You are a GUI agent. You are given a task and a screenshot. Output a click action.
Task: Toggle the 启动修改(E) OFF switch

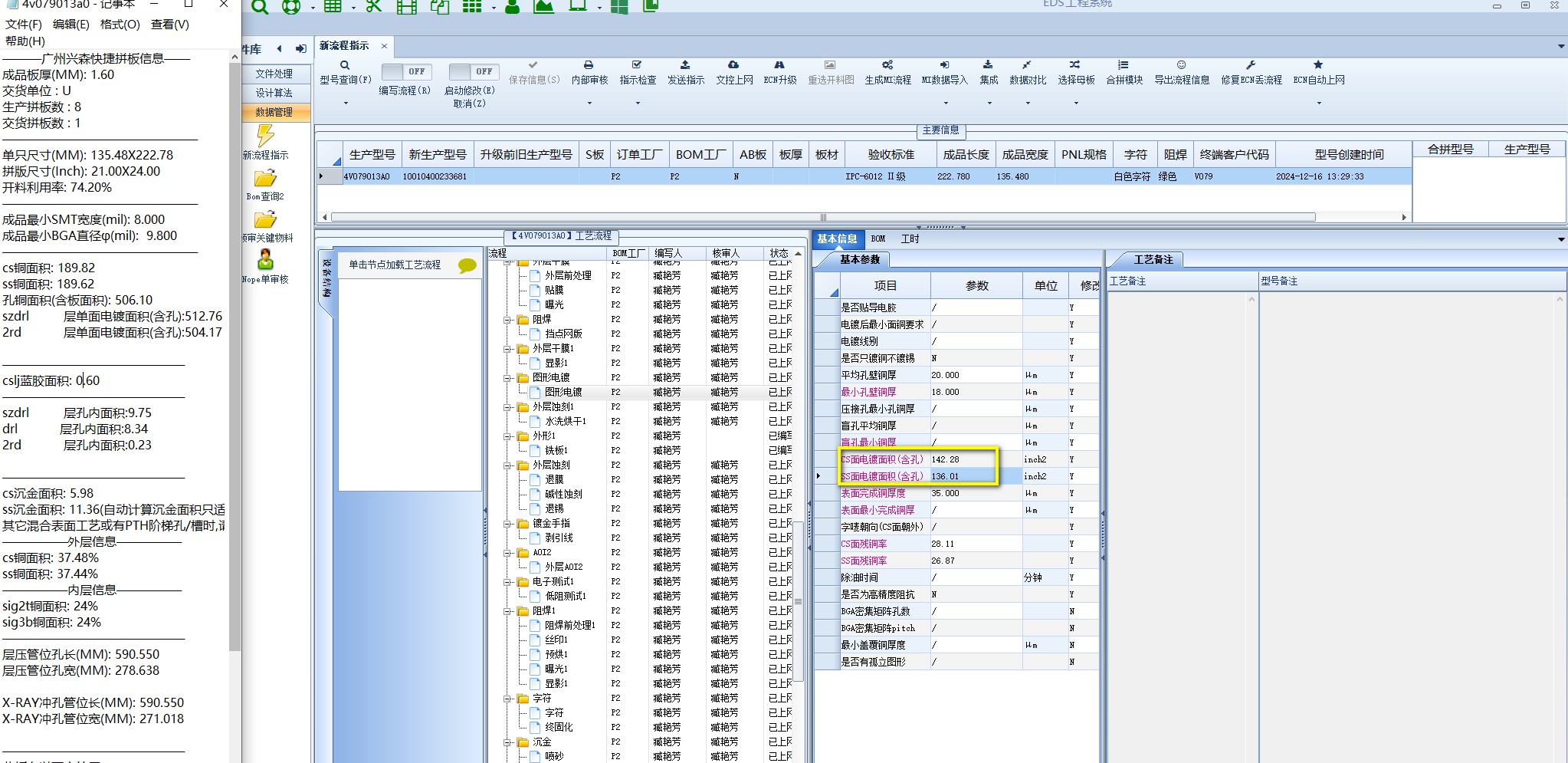pyautogui.click(x=474, y=71)
